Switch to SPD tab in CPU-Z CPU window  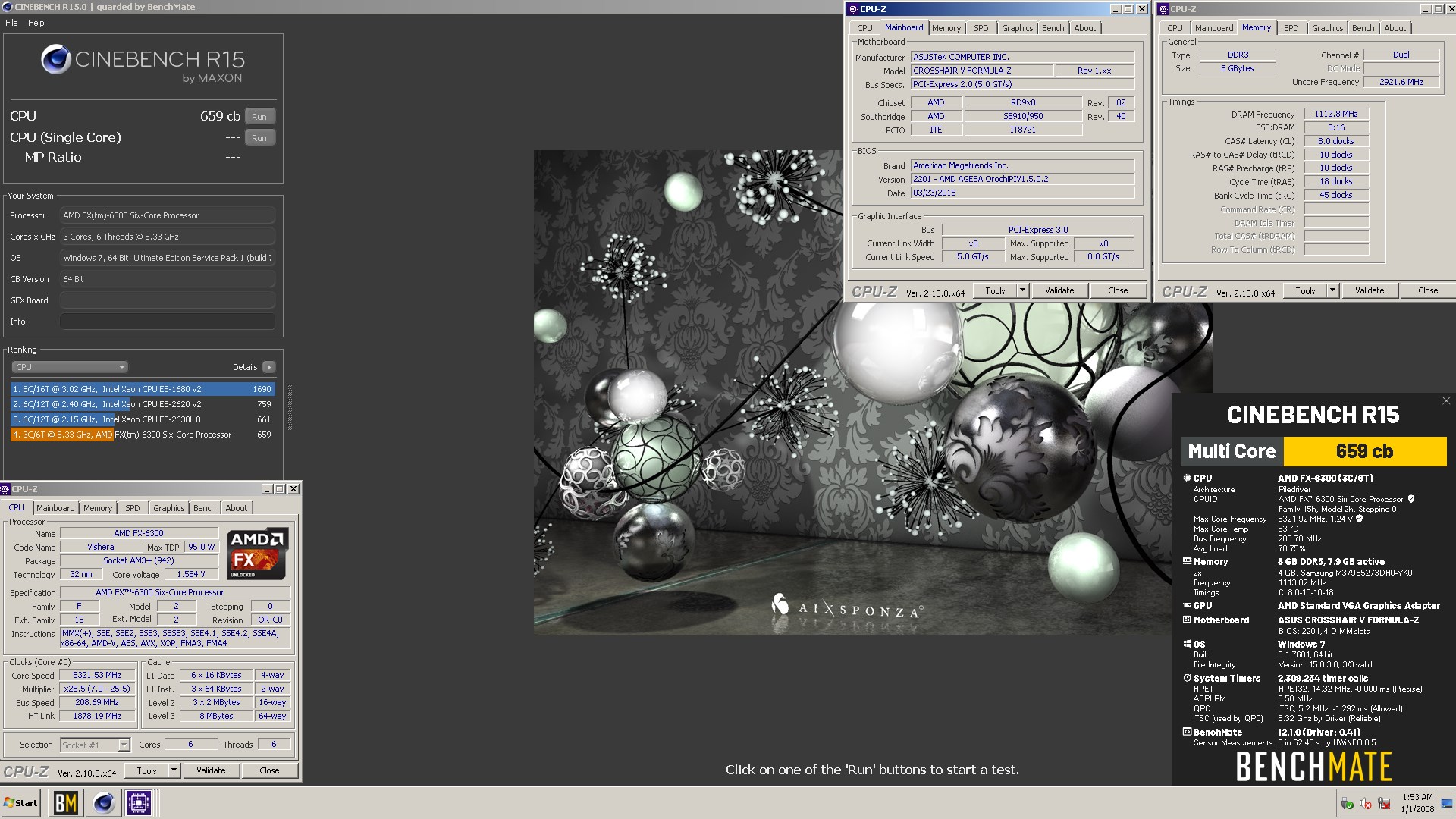(133, 508)
